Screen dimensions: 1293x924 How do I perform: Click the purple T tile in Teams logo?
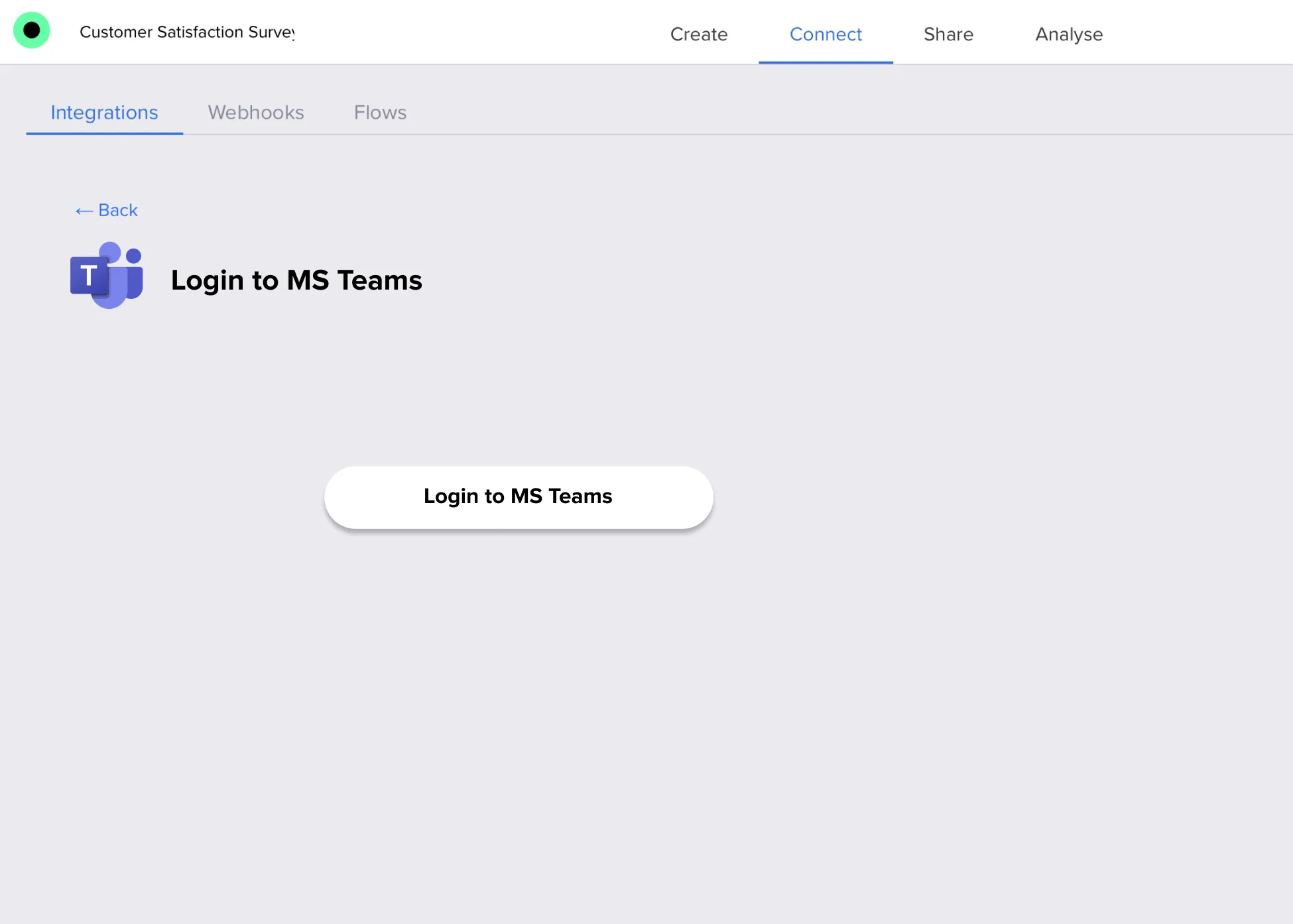pos(88,275)
